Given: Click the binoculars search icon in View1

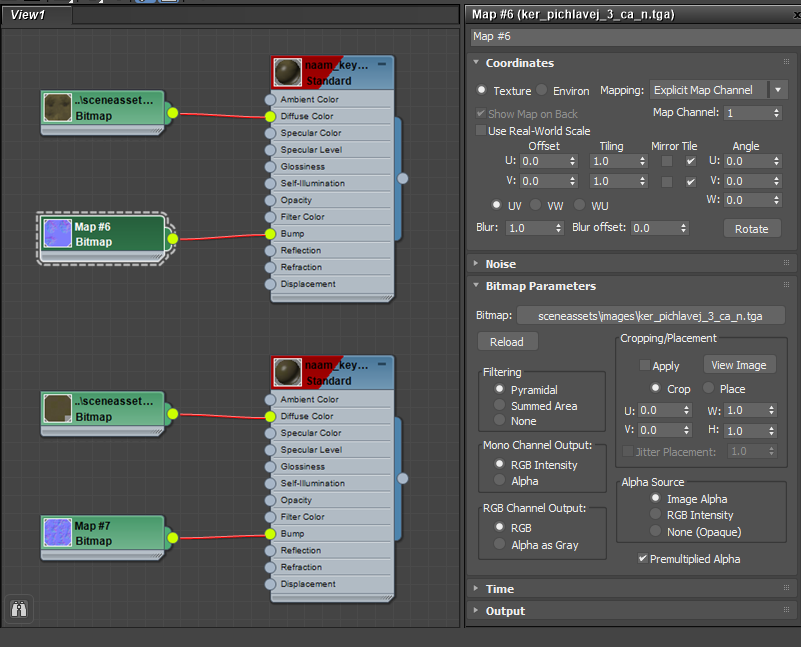Looking at the screenshot, I should pyautogui.click(x=19, y=609).
